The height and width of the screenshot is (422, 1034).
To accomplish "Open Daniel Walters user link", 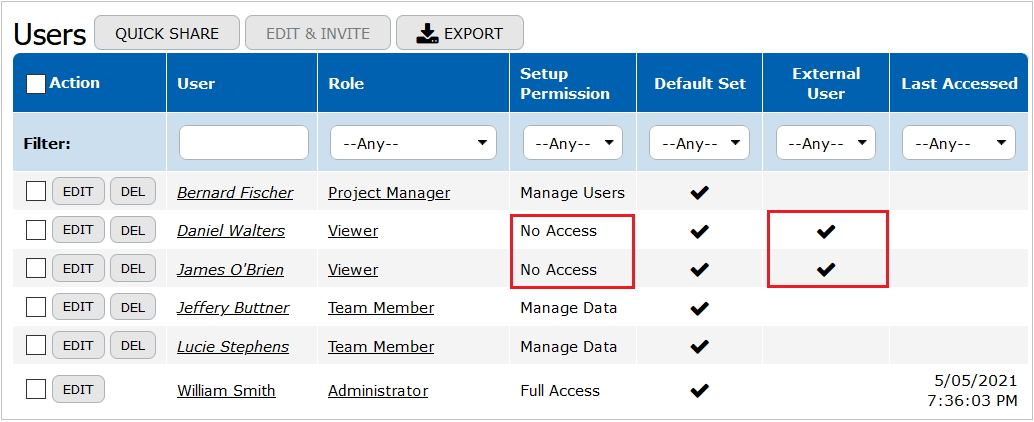I will point(231,231).
